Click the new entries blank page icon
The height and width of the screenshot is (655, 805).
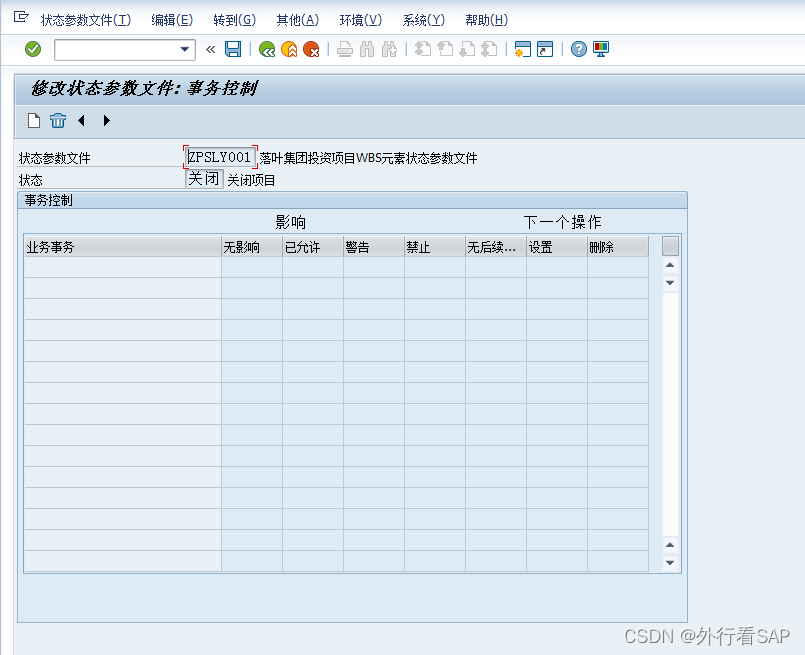click(x=34, y=121)
